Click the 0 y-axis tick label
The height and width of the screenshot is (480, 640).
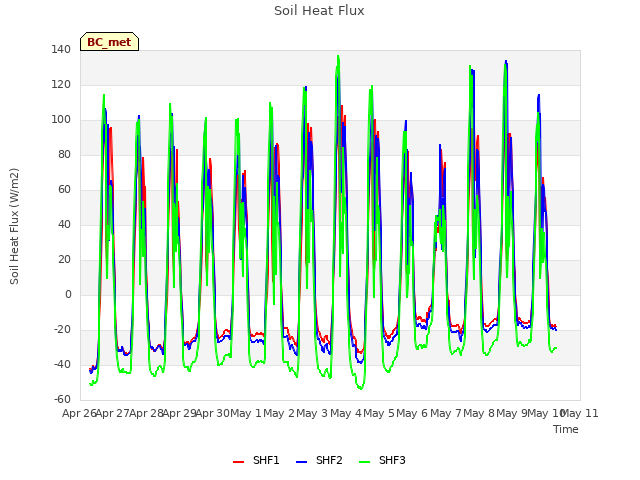click(x=68, y=295)
